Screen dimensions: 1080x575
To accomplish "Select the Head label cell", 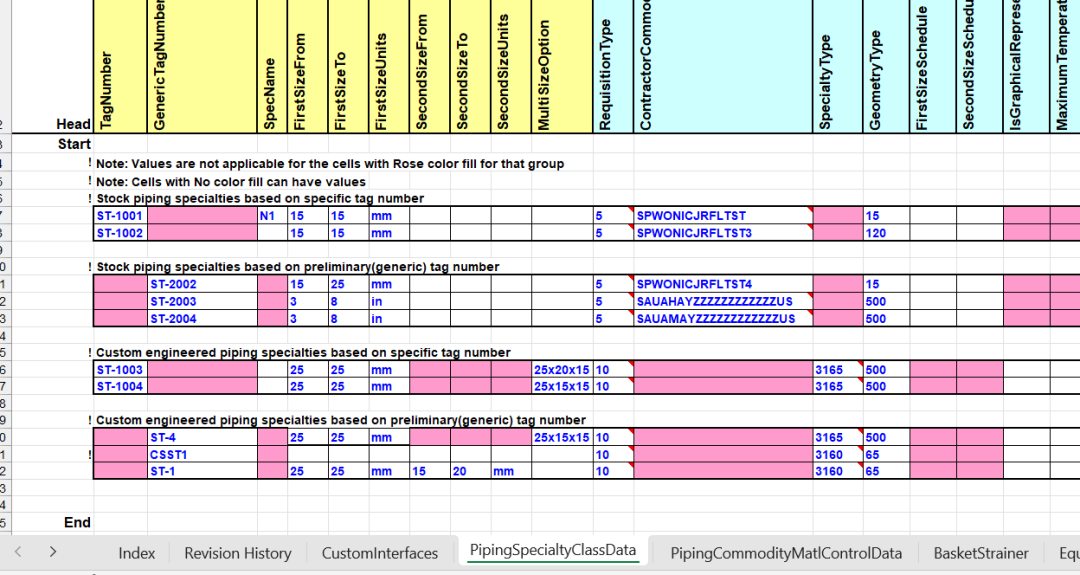I will 73,124.
